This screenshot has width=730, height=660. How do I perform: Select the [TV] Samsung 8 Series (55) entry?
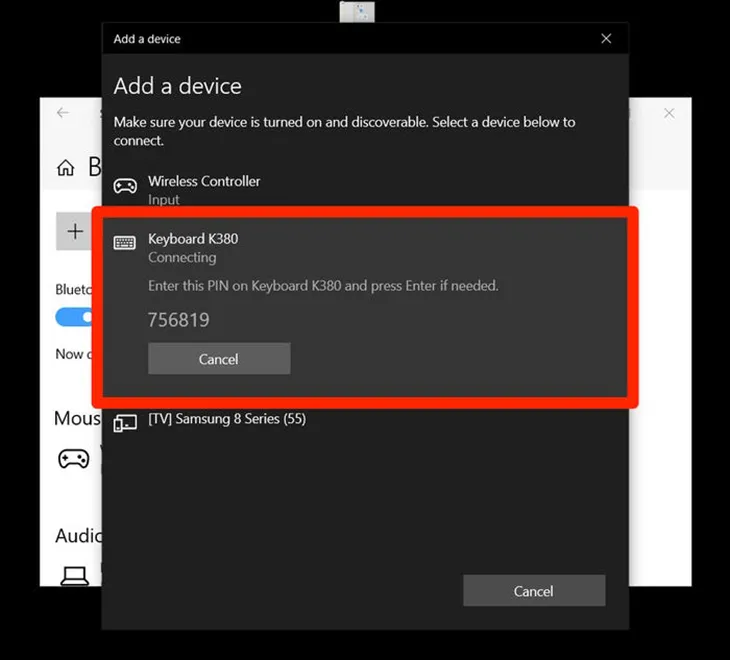click(x=227, y=419)
